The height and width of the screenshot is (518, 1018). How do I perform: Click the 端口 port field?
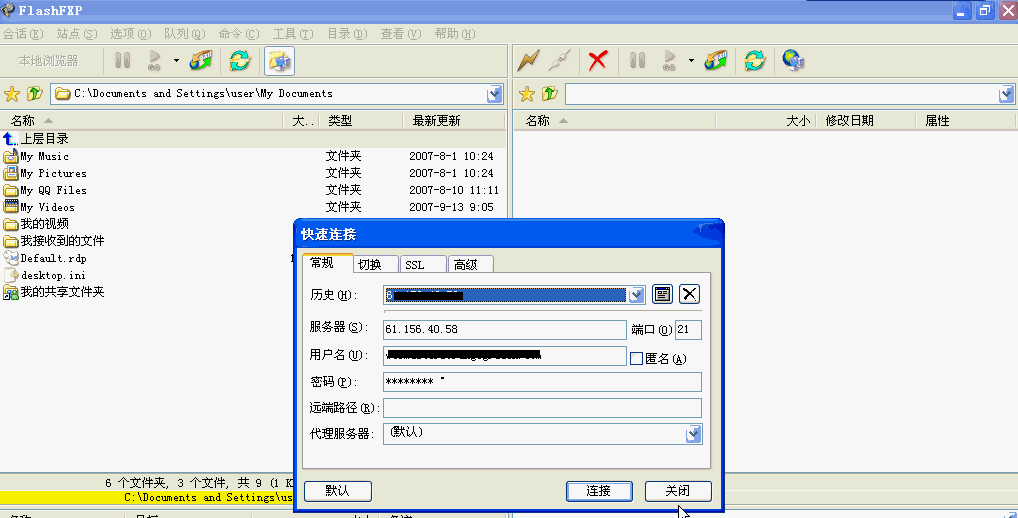coord(688,330)
